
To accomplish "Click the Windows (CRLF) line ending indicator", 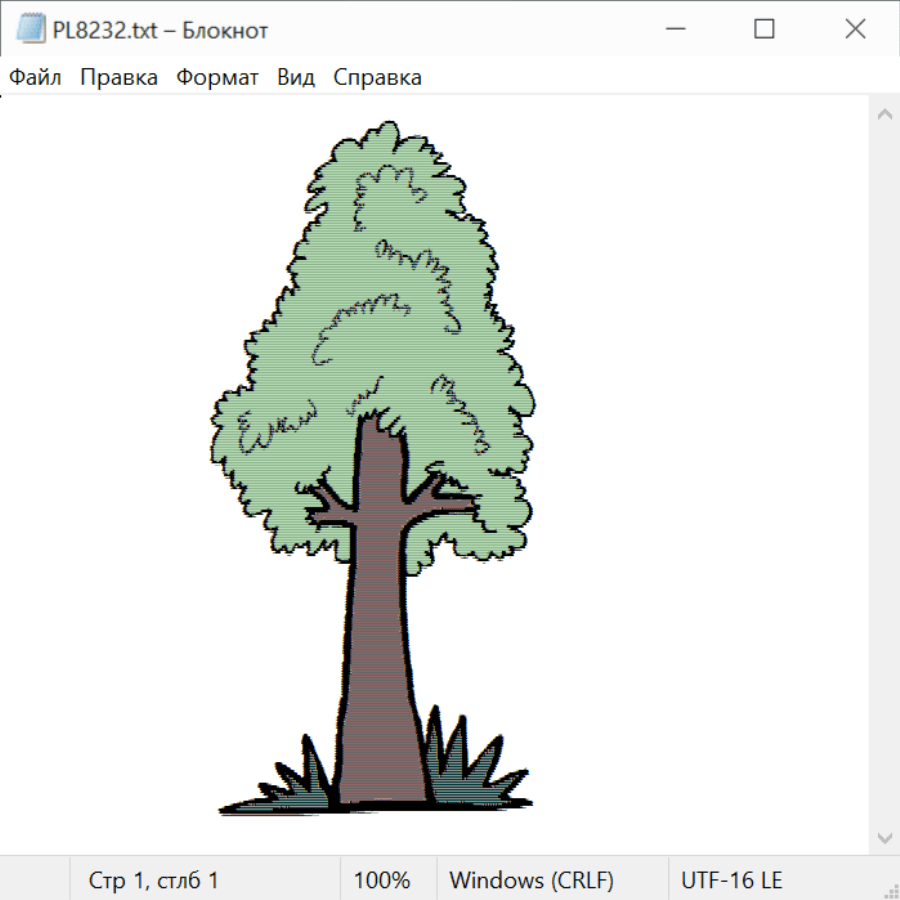I will (531, 880).
